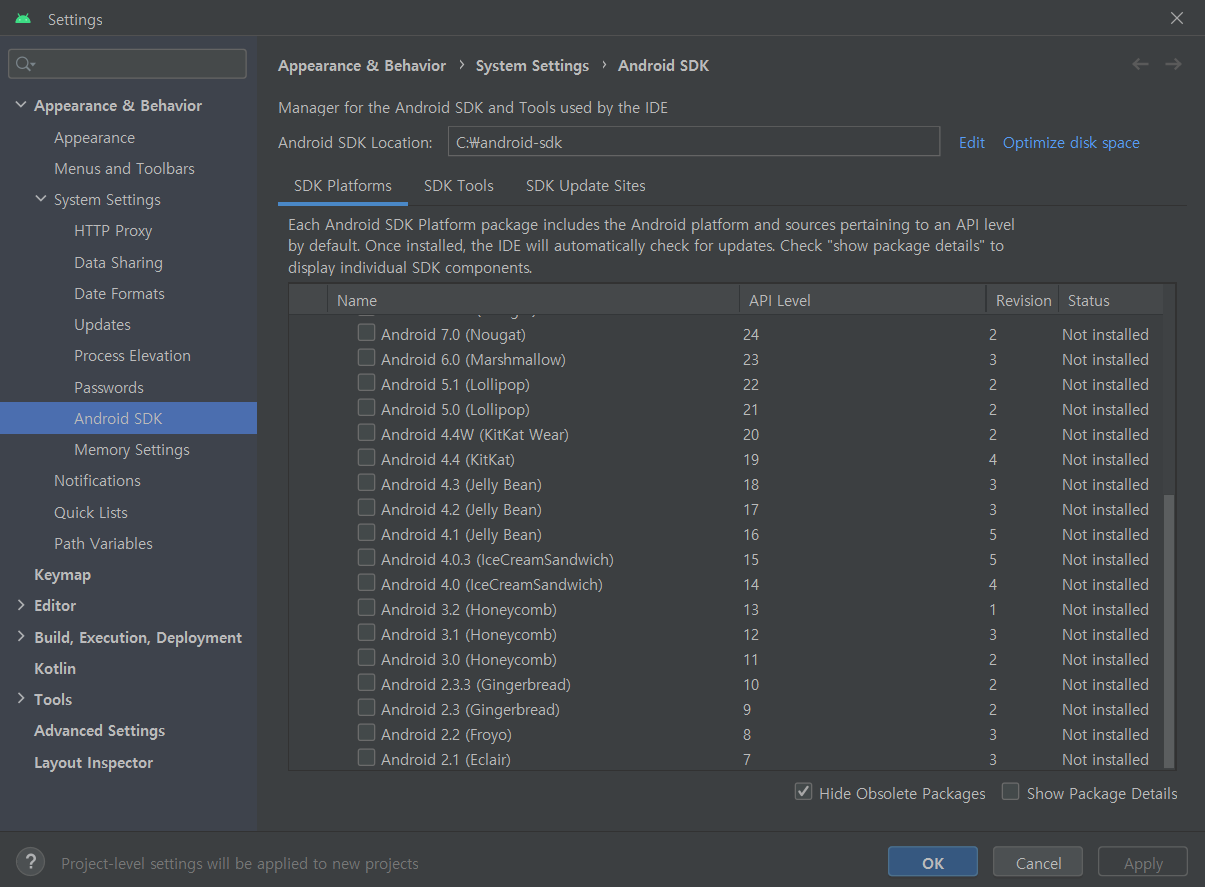Click the Apply button
This screenshot has height=887, width=1205.
tap(1143, 863)
